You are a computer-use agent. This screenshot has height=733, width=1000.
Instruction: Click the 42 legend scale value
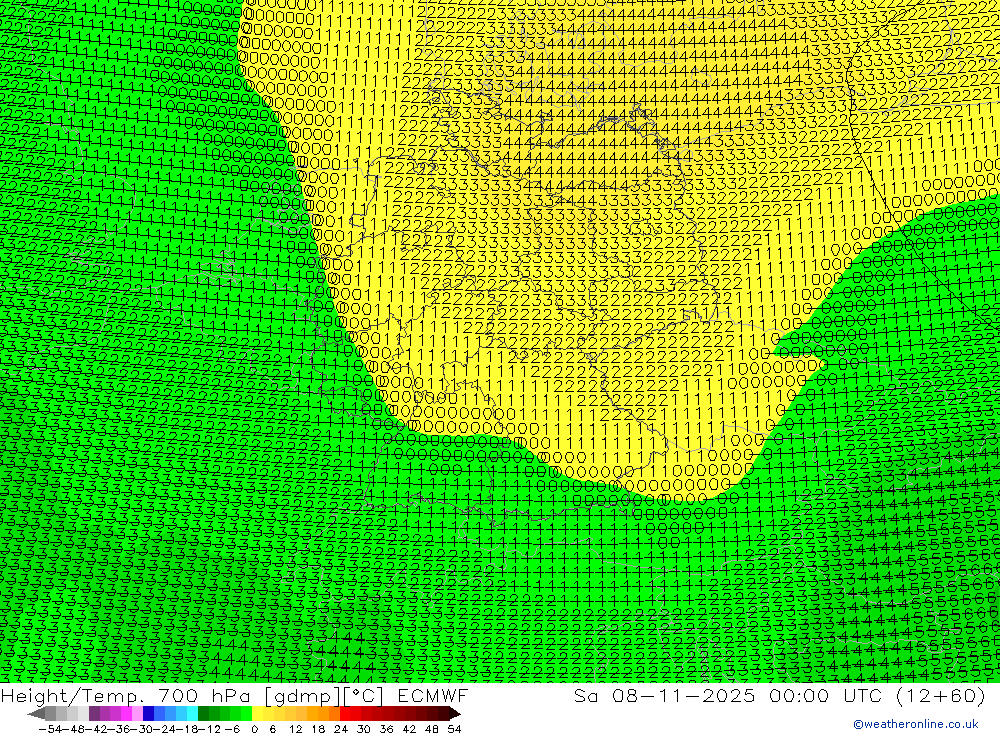point(409,729)
